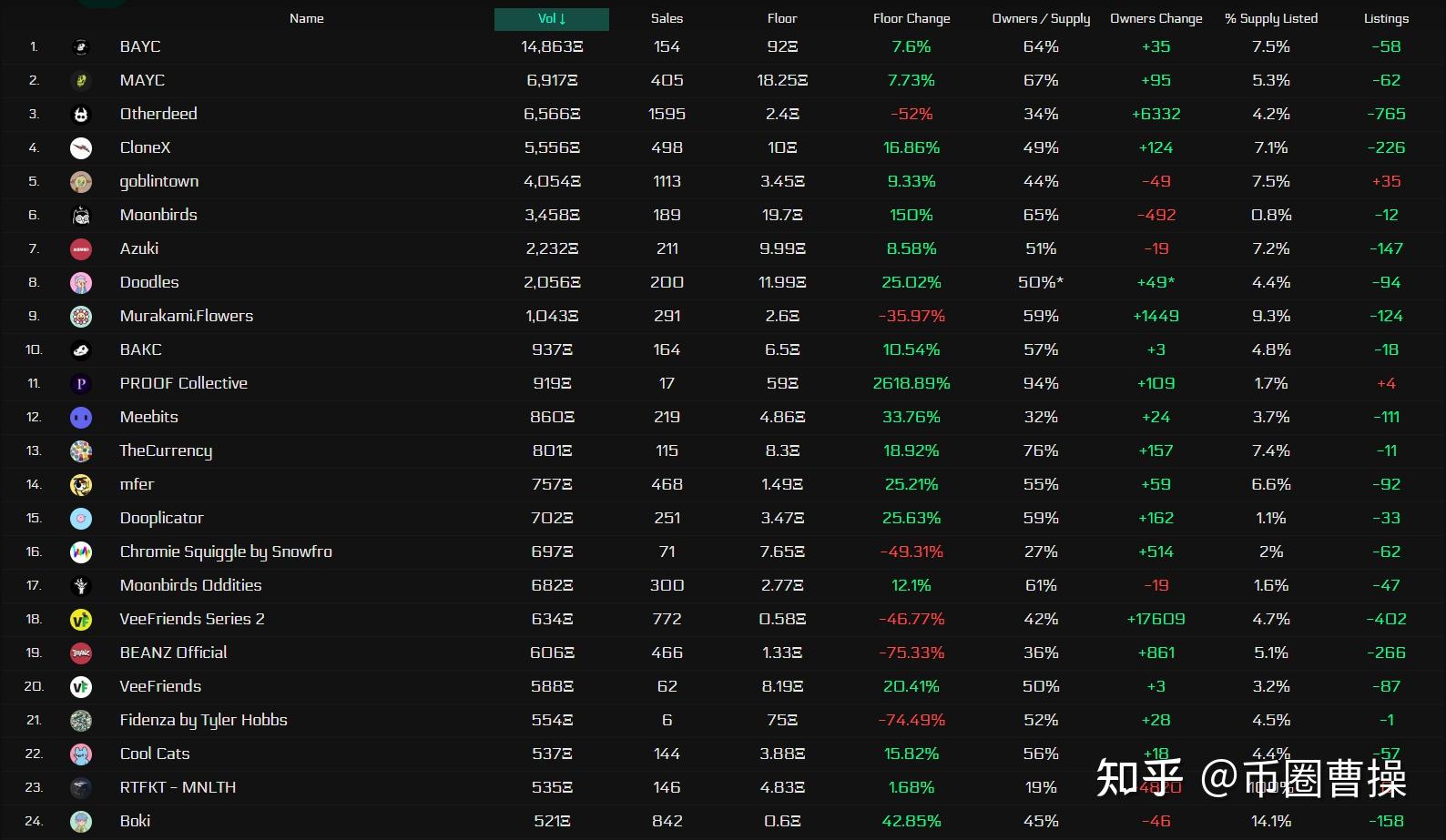Click the Dooplicator avatar icon
Image resolution: width=1446 pixels, height=840 pixels.
(81, 519)
